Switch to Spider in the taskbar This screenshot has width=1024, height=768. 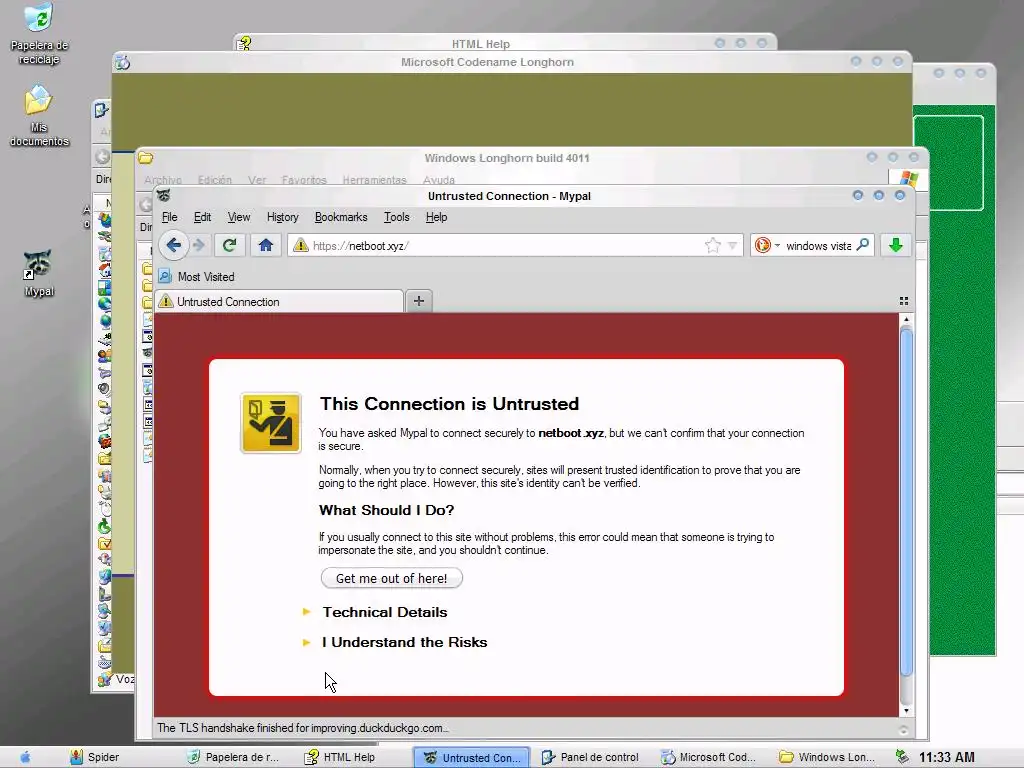95,757
